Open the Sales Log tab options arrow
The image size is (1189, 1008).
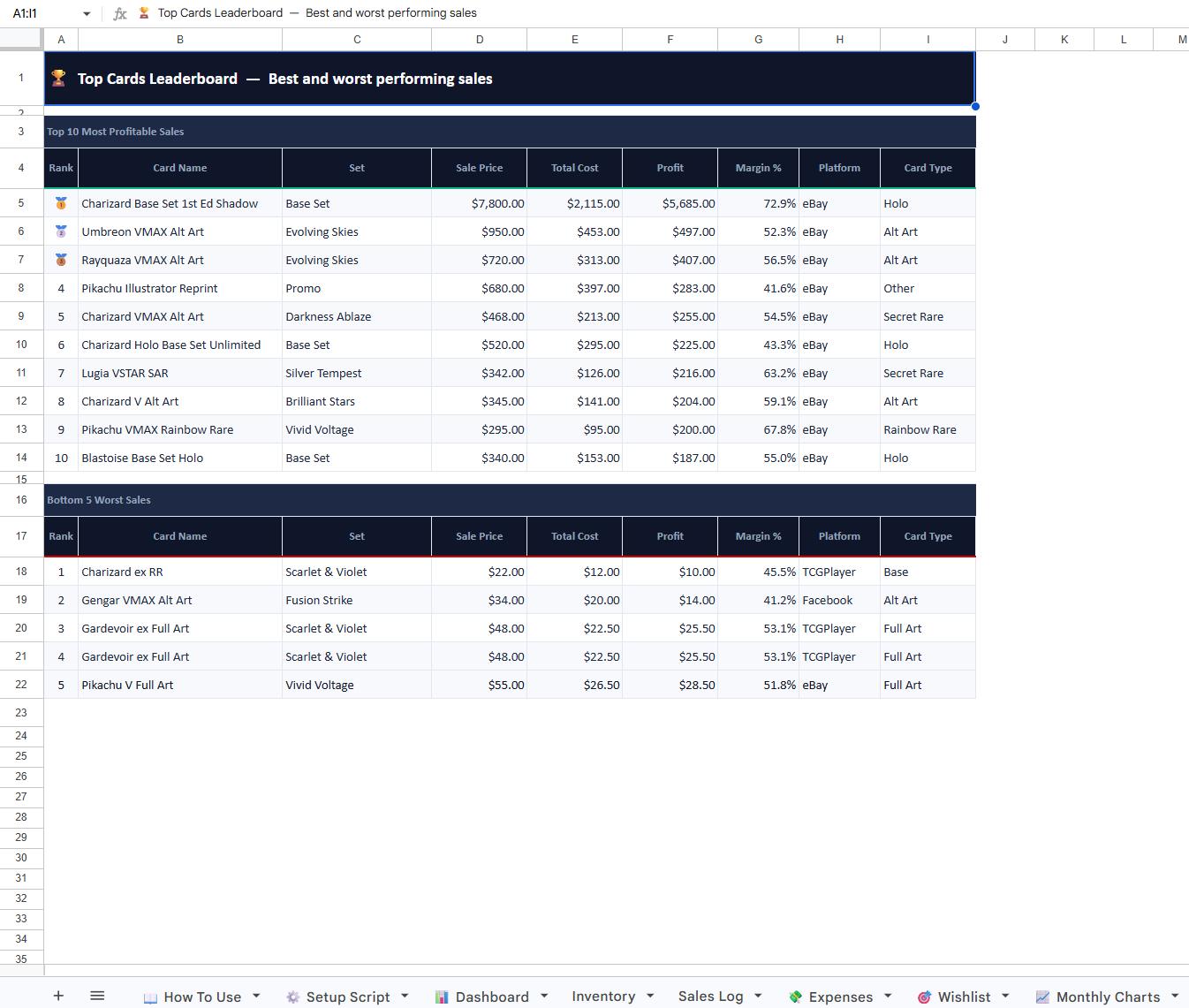click(x=758, y=996)
